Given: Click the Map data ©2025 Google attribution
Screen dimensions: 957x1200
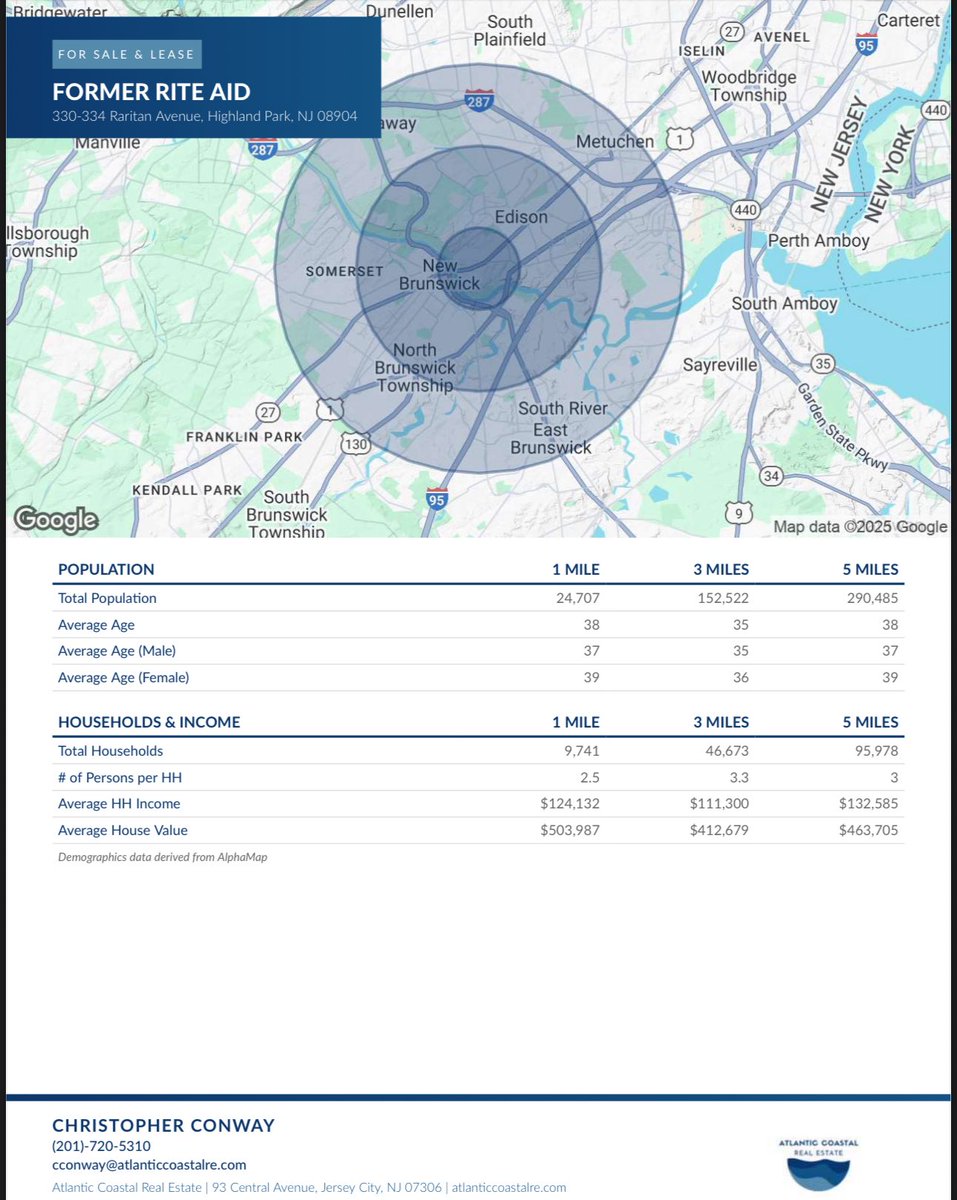Looking at the screenshot, I should (x=860, y=527).
